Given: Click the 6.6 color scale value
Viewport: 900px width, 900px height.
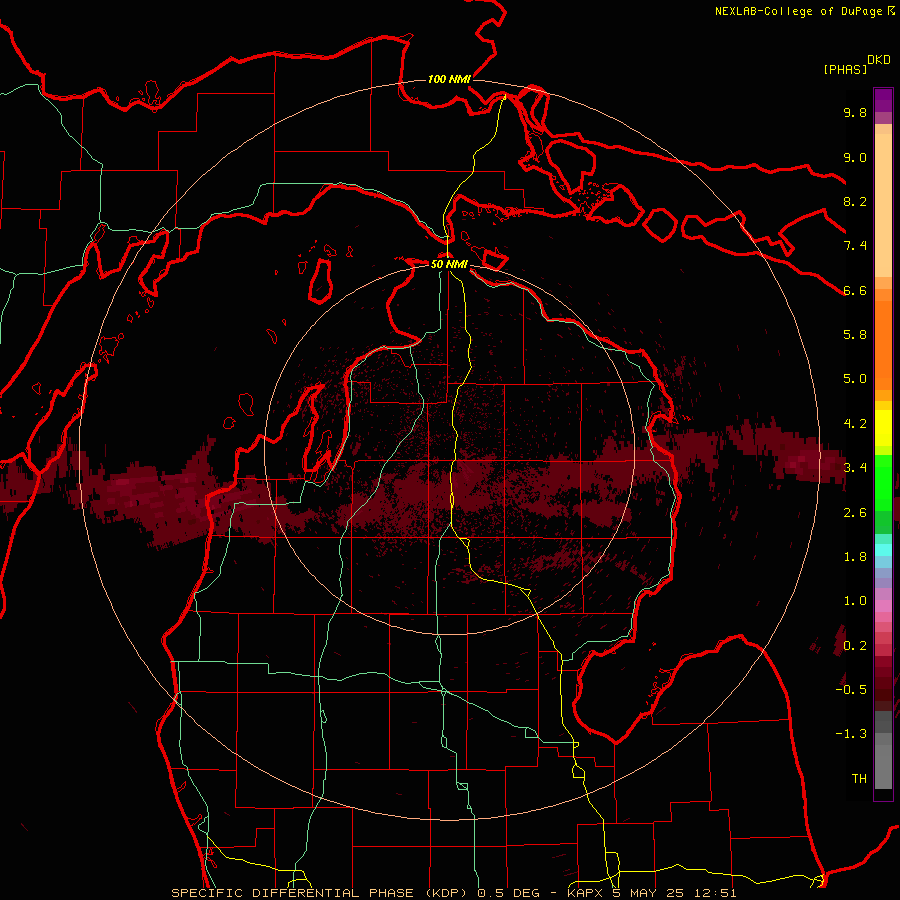Looking at the screenshot, I should pyautogui.click(x=855, y=290).
